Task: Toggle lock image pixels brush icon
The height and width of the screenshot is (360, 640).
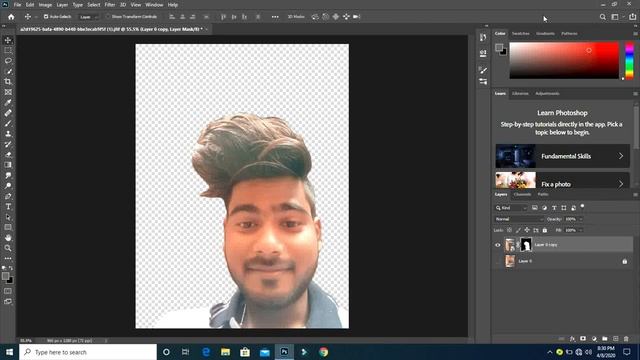Action: pos(518,230)
